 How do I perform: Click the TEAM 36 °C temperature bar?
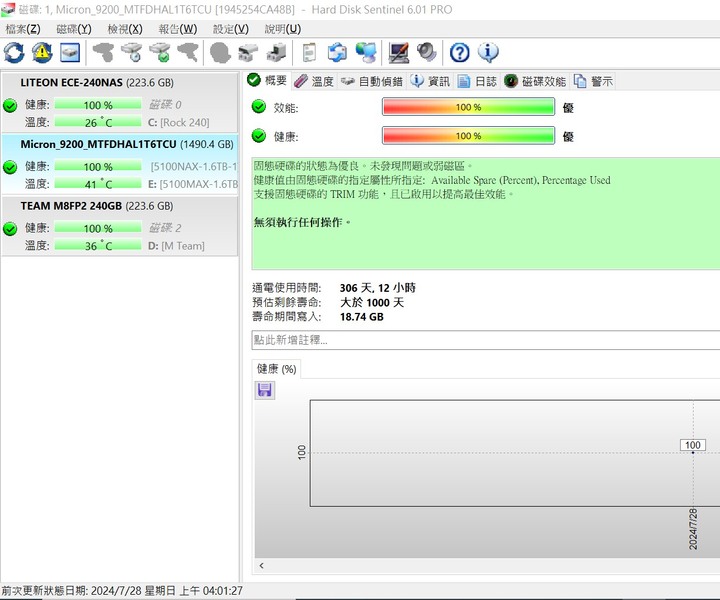(98, 246)
